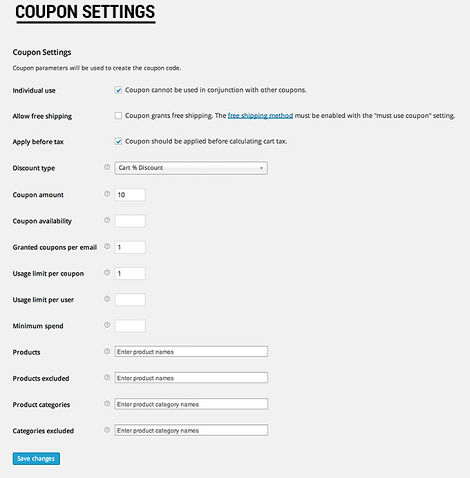
Task: Open the Discount type dropdown
Action: (x=191, y=168)
